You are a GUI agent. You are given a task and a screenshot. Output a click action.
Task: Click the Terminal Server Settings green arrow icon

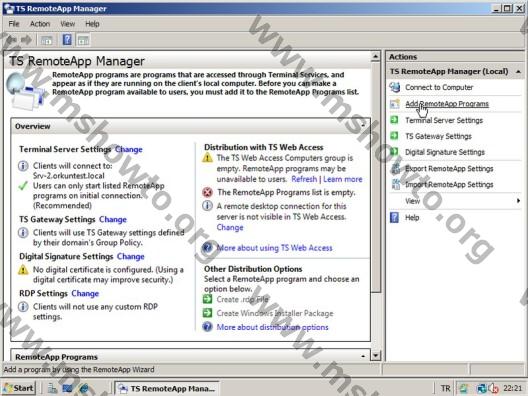tap(394, 120)
